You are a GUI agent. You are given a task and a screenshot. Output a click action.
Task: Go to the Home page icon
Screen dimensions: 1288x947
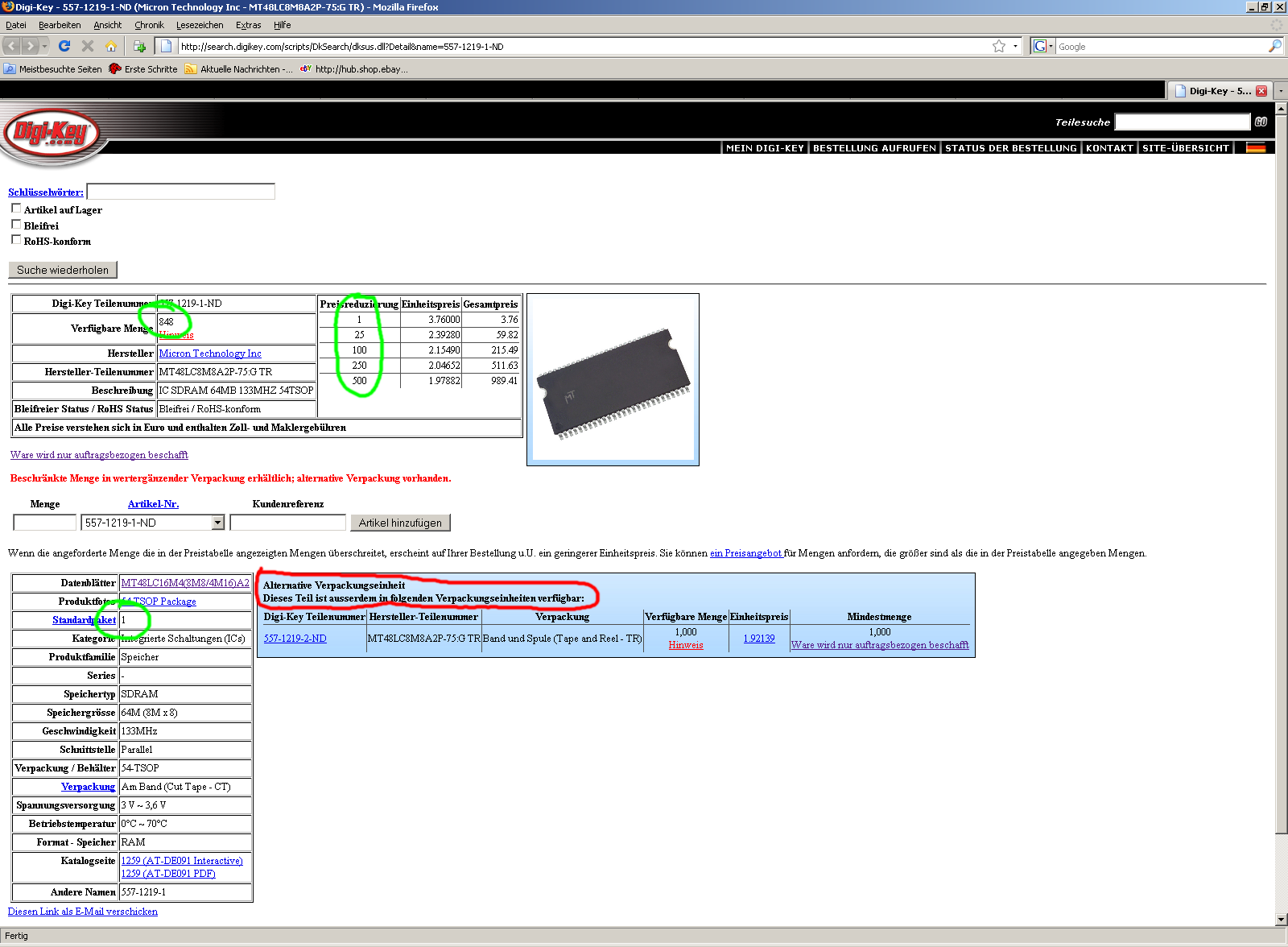point(111,46)
